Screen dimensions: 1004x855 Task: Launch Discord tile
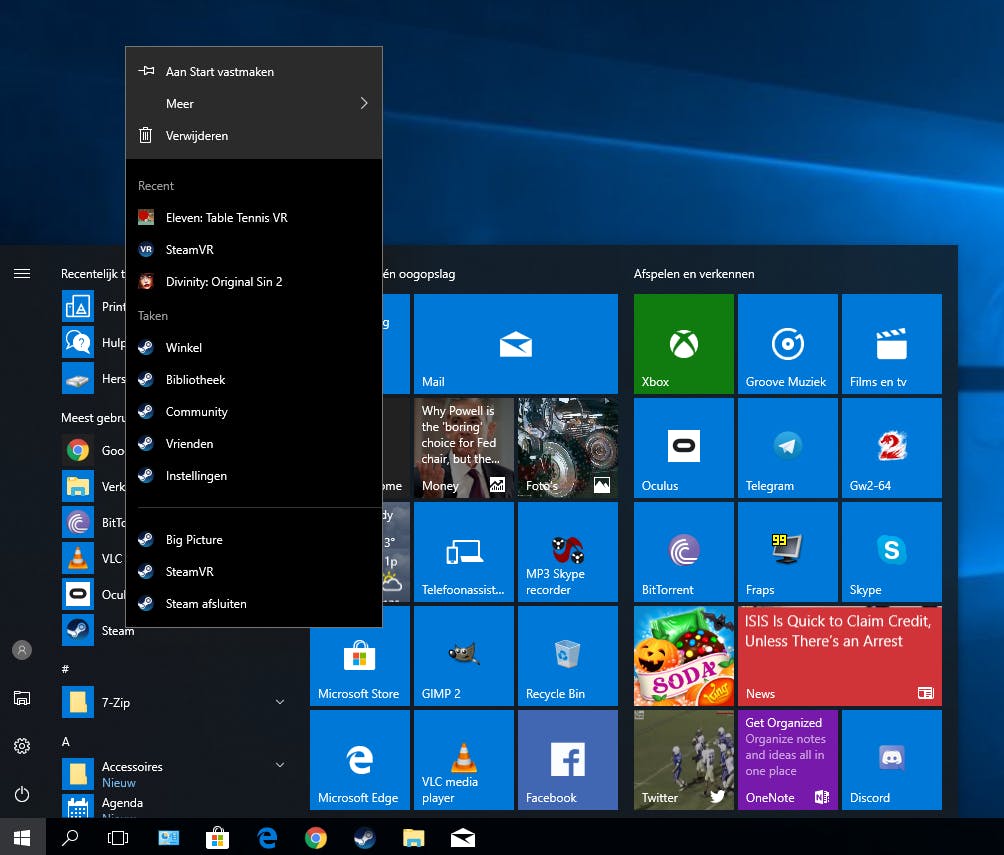892,760
